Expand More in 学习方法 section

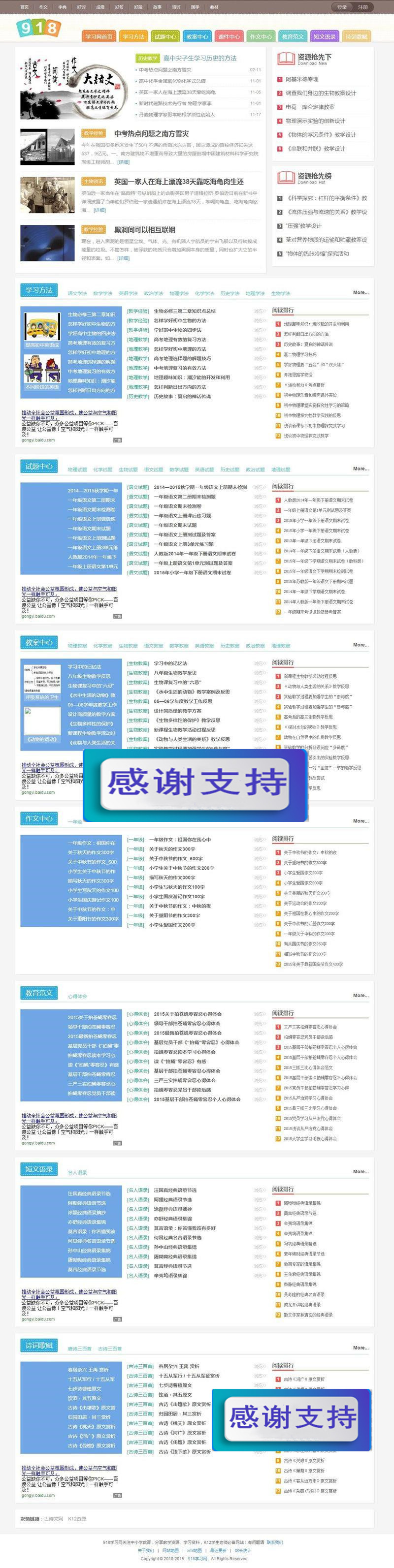click(361, 293)
